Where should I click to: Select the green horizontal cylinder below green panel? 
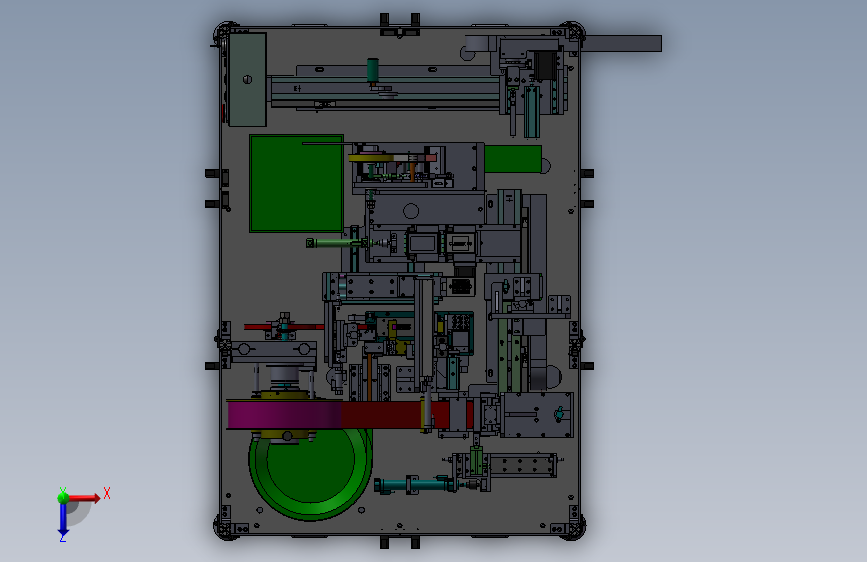pos(336,243)
